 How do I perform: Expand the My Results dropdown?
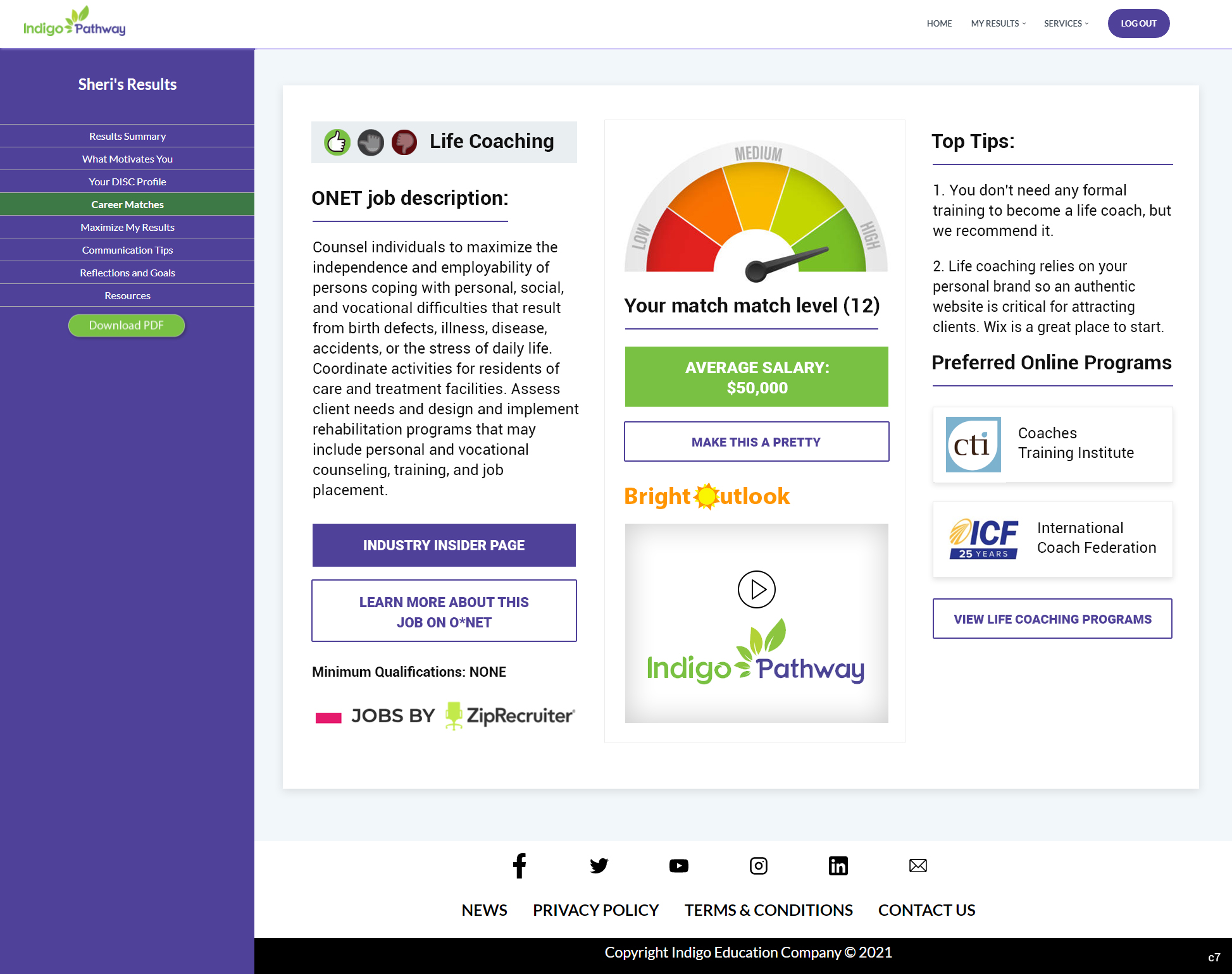click(x=998, y=23)
